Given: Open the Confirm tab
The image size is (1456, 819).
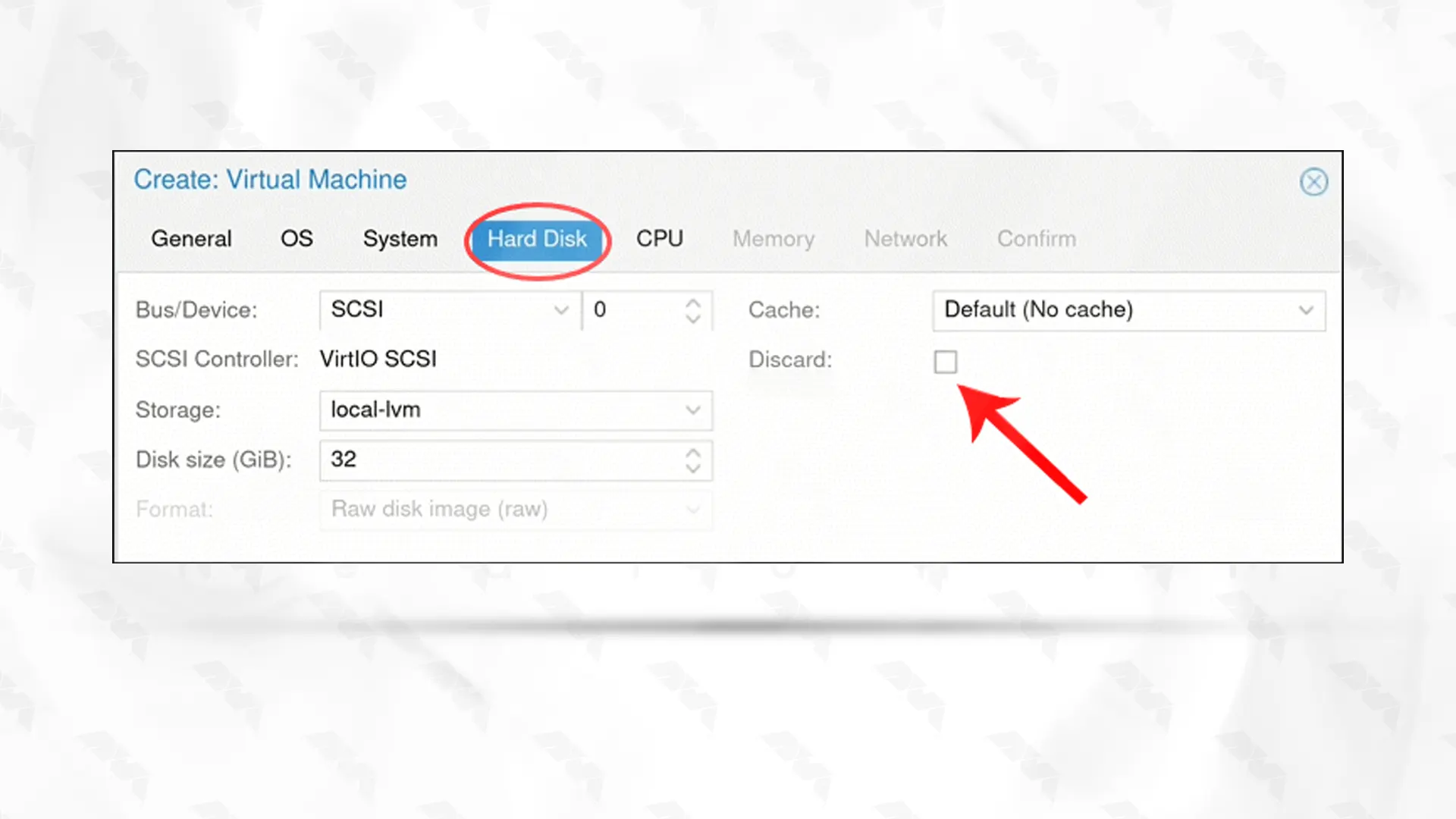Looking at the screenshot, I should click(1037, 239).
